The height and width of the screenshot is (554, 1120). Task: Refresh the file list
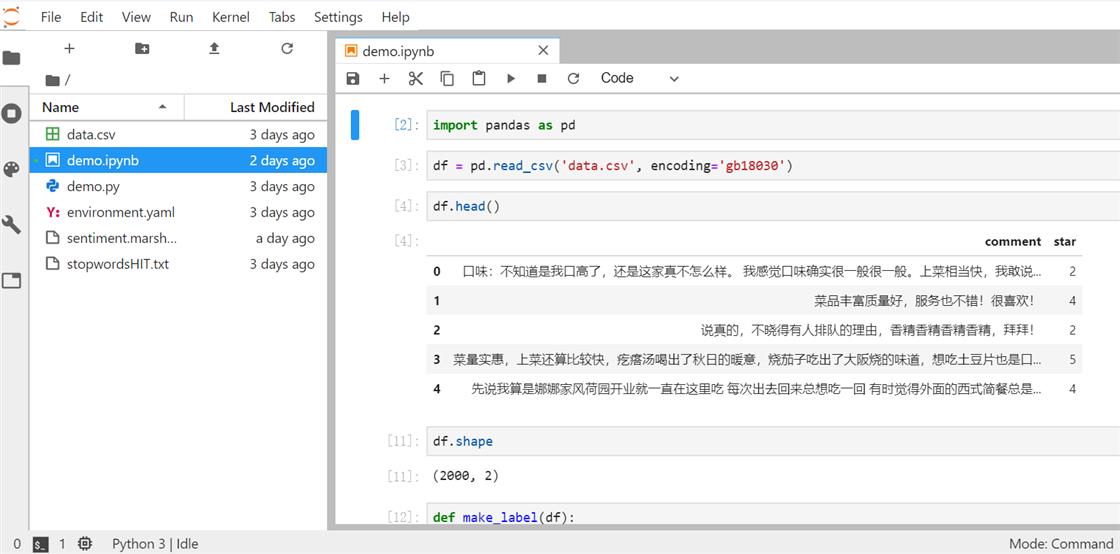[287, 48]
